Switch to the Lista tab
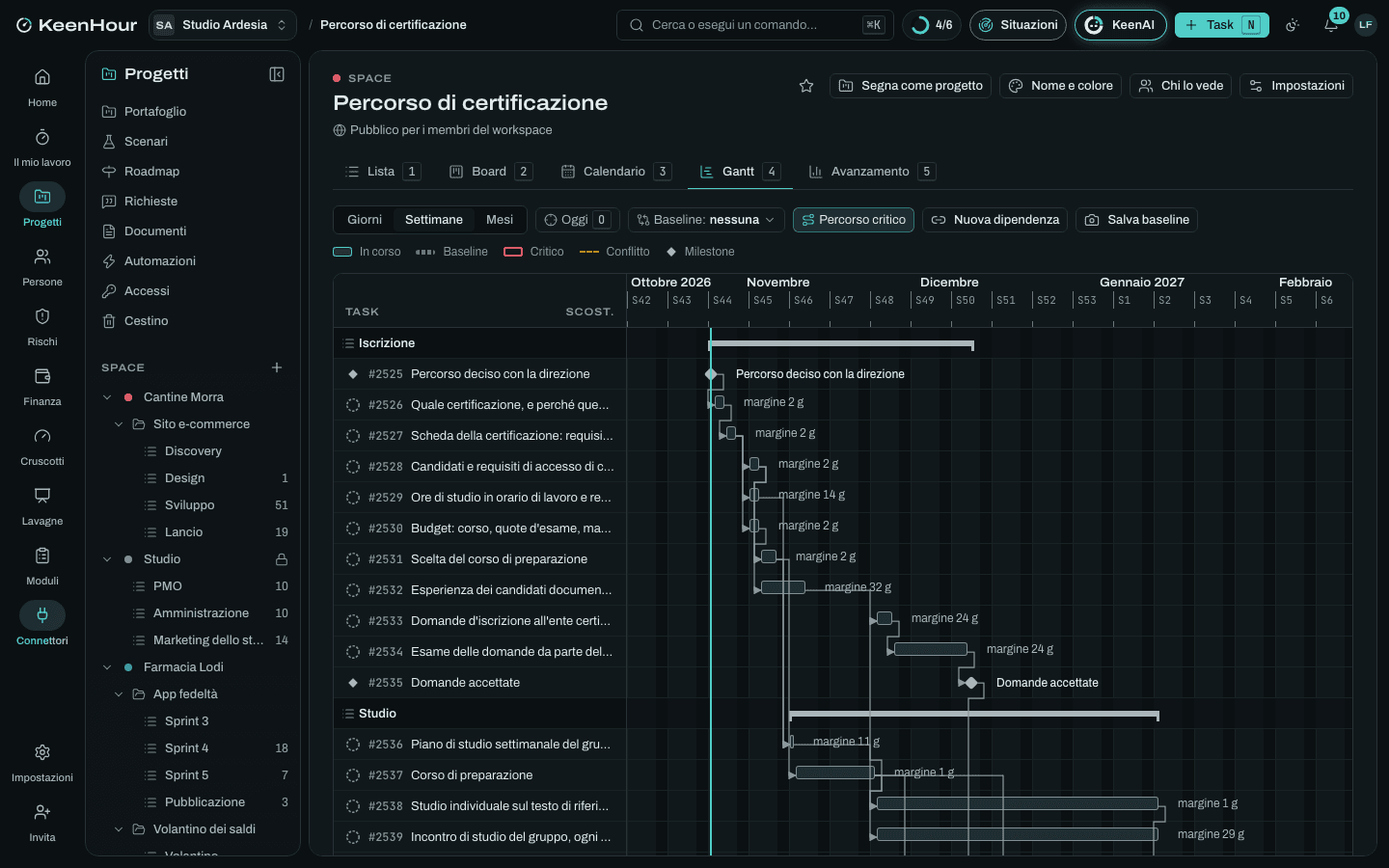Image resolution: width=1389 pixels, height=868 pixels. 382,172
